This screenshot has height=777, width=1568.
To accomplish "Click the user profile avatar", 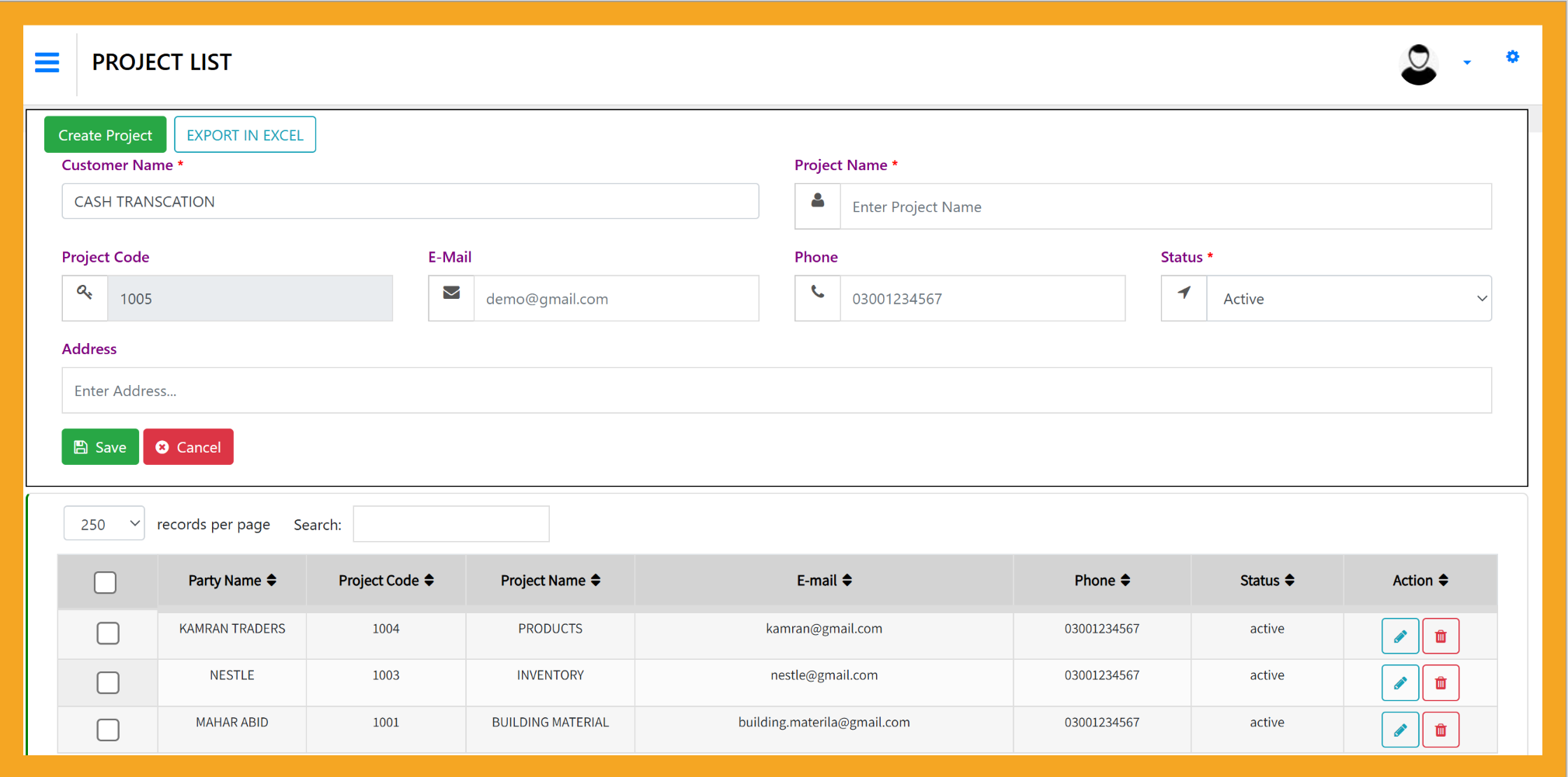I will (x=1418, y=64).
